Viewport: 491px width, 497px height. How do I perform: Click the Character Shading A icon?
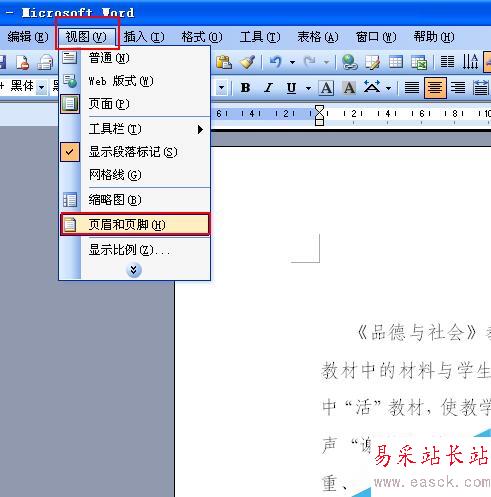coord(349,88)
